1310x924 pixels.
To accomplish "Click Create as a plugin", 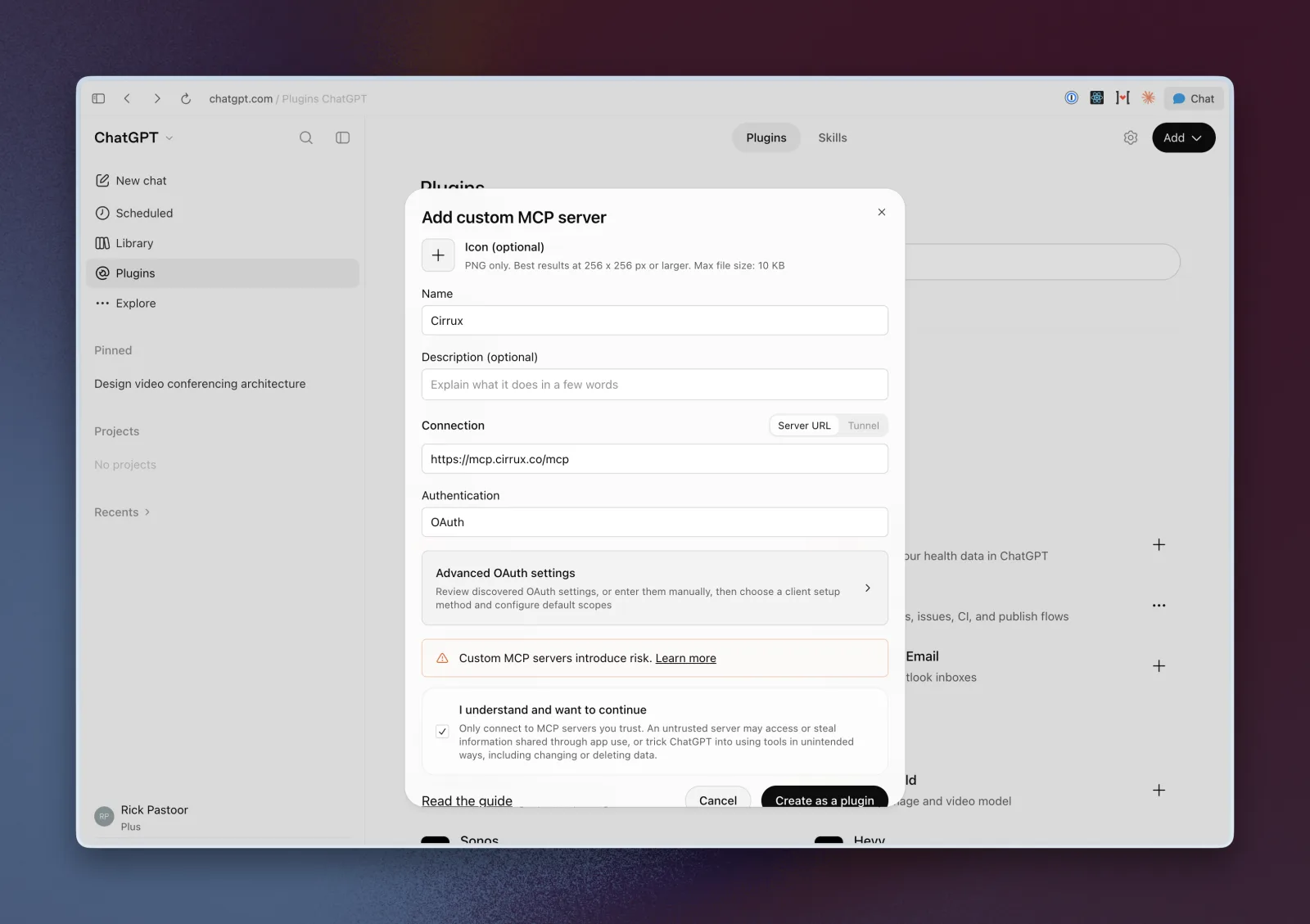I will tap(824, 799).
